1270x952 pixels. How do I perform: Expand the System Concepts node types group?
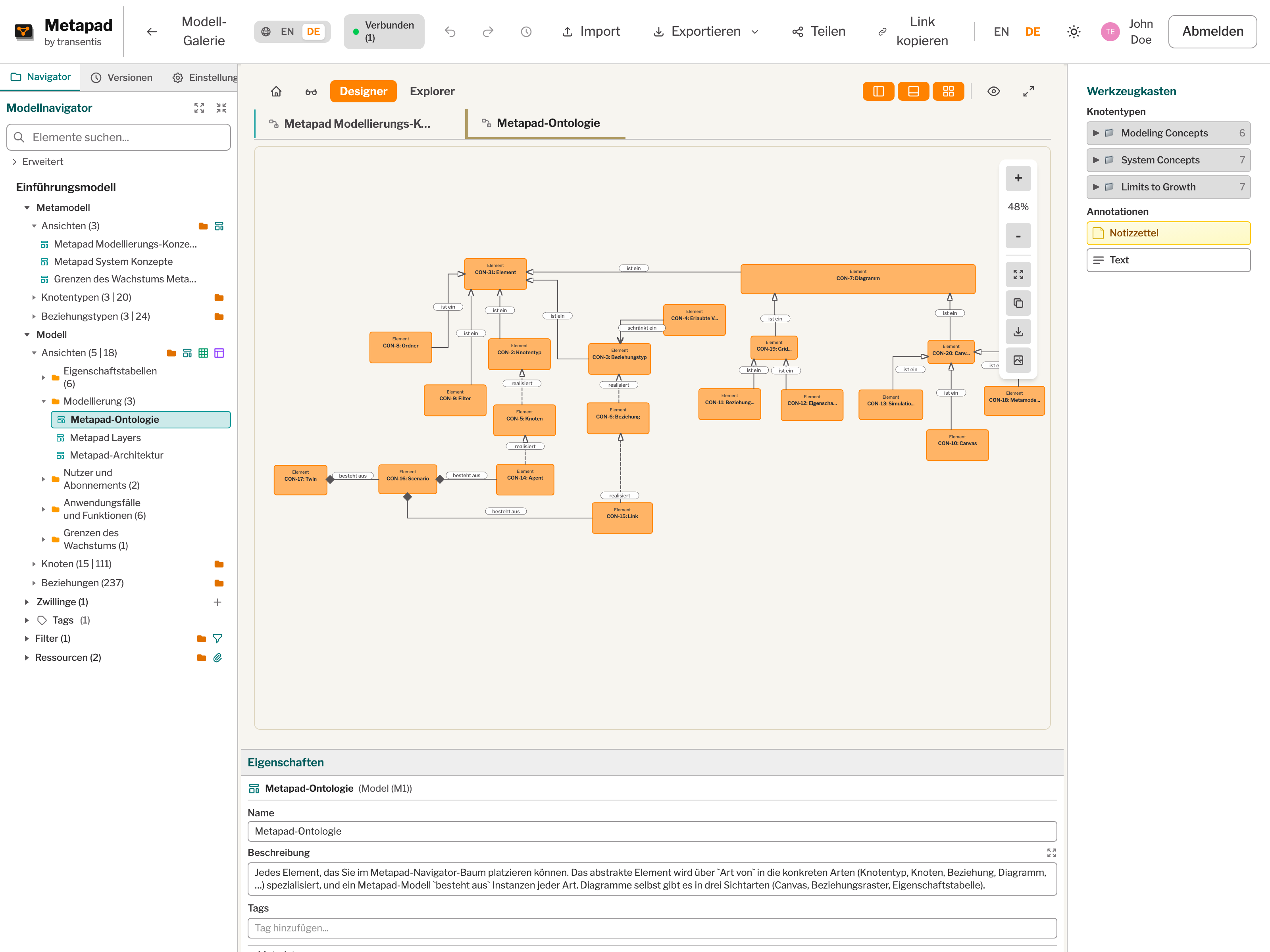[x=1168, y=160]
